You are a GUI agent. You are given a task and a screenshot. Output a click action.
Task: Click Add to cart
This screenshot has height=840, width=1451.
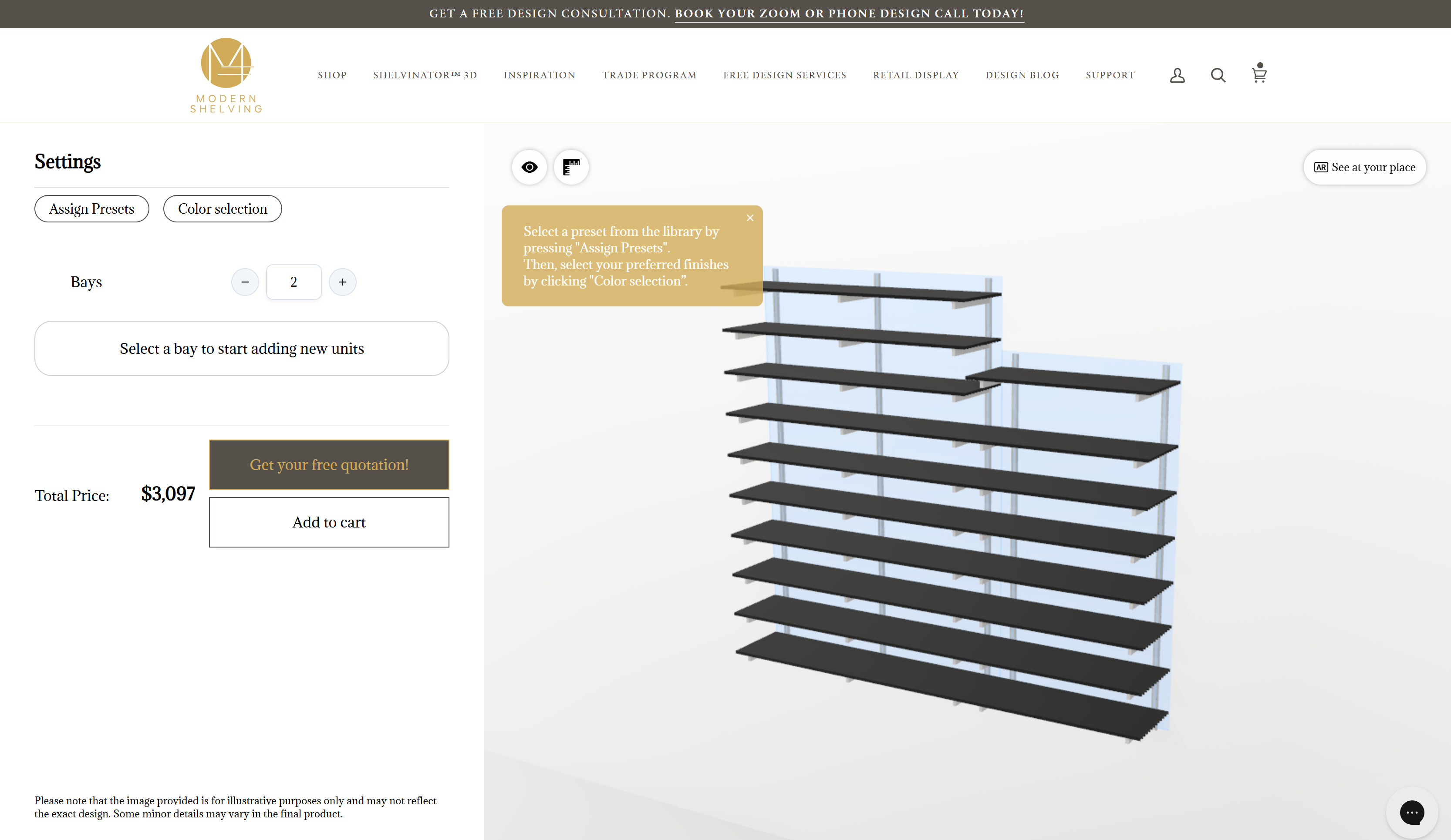click(x=329, y=522)
